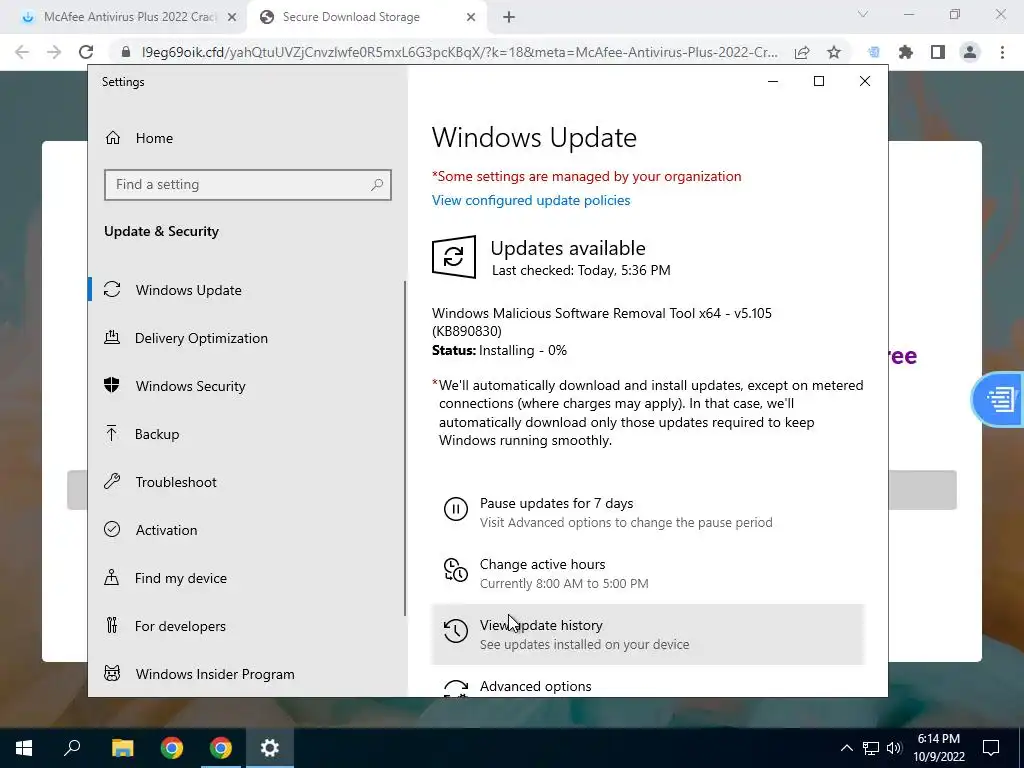Show hidden tray icons chevron
This screenshot has height=768, width=1024.
(x=846, y=748)
